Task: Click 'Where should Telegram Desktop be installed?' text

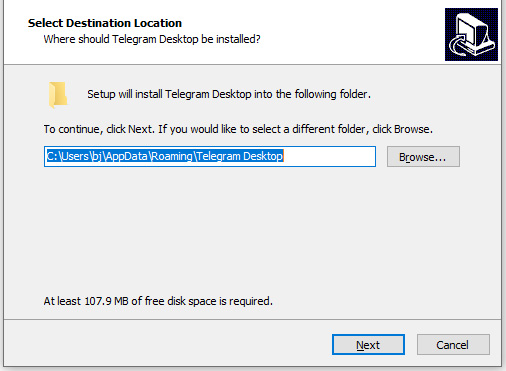Action: click(152, 39)
